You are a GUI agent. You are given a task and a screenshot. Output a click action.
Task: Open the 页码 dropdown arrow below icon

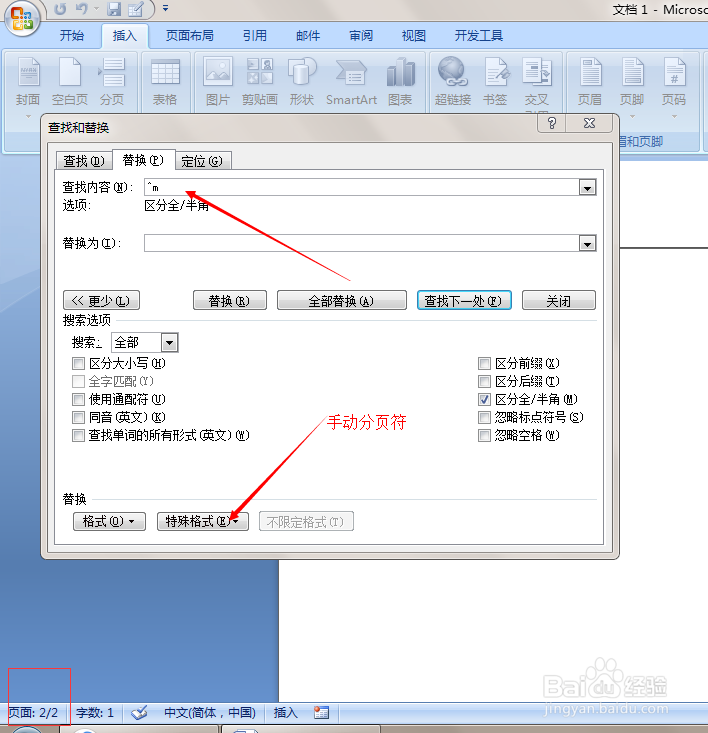pyautogui.click(x=674, y=116)
